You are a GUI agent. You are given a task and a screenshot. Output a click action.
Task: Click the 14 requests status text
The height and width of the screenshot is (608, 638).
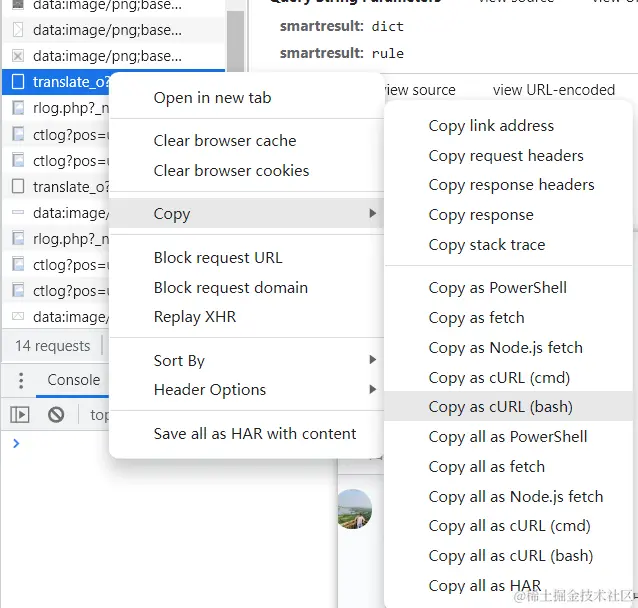(x=52, y=346)
